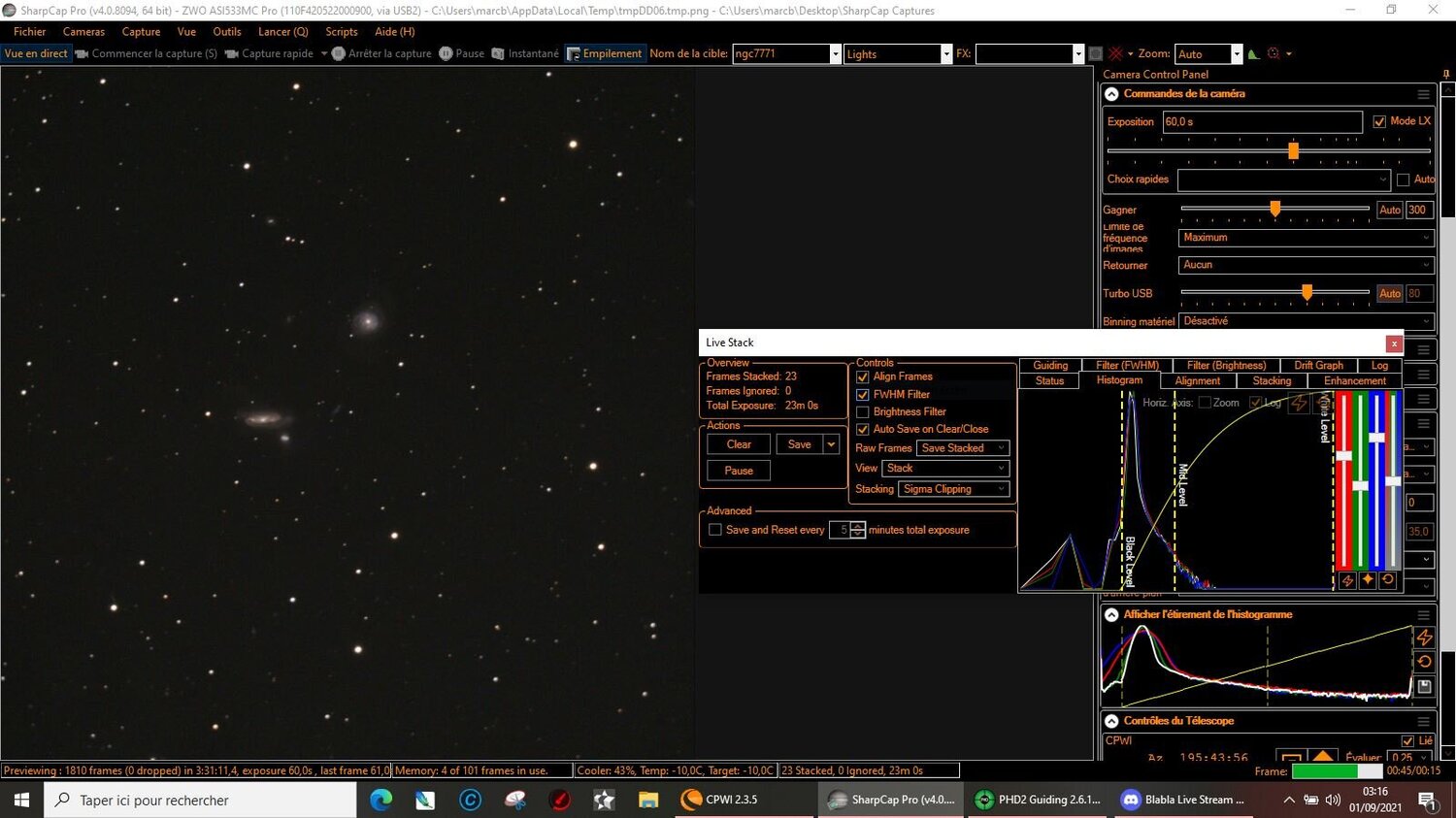Toggle the FWHM Filter checkbox
The height and width of the screenshot is (818, 1456).
(x=862, y=395)
